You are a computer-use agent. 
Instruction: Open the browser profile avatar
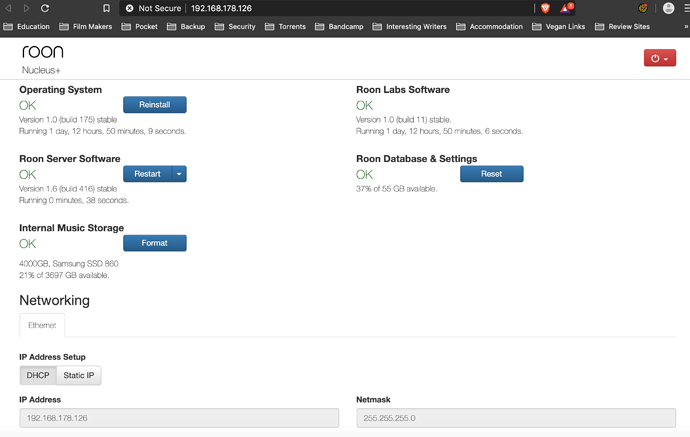(x=668, y=8)
